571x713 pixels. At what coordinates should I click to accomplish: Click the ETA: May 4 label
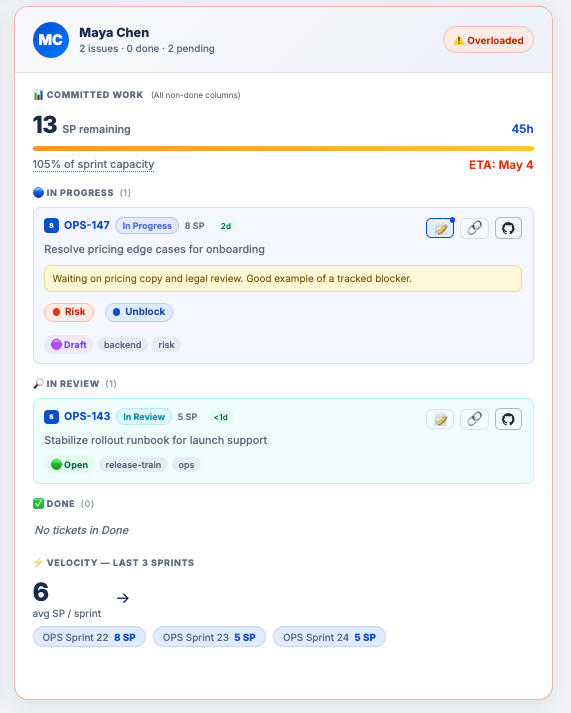pos(501,165)
